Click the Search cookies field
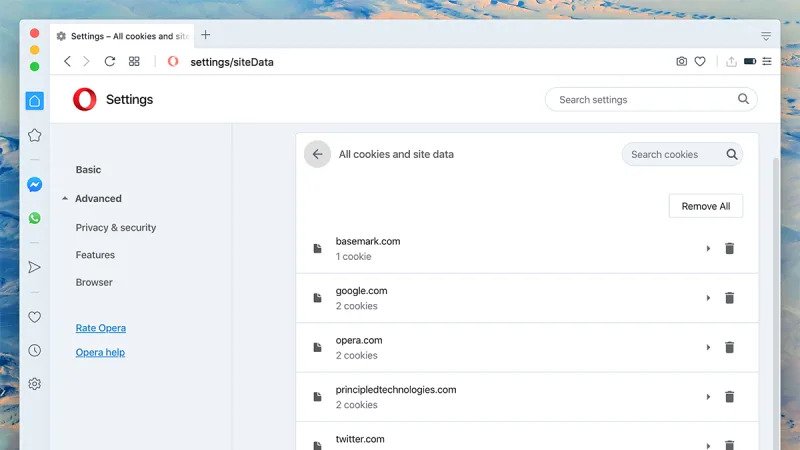The image size is (800, 450). [682, 154]
